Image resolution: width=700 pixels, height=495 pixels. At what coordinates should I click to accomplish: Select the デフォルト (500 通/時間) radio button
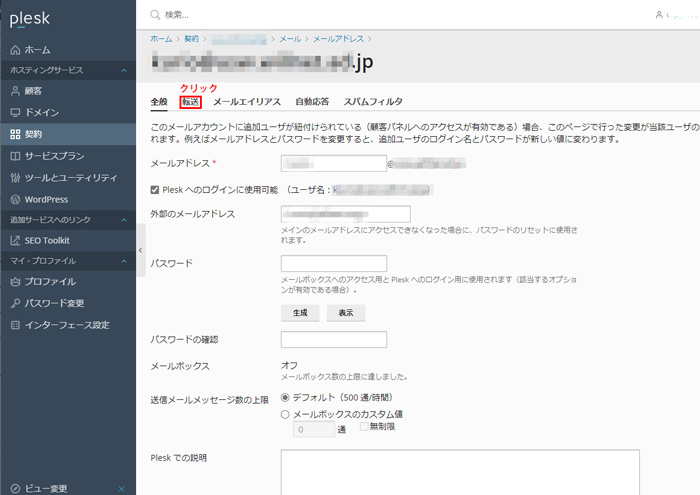(x=286, y=398)
